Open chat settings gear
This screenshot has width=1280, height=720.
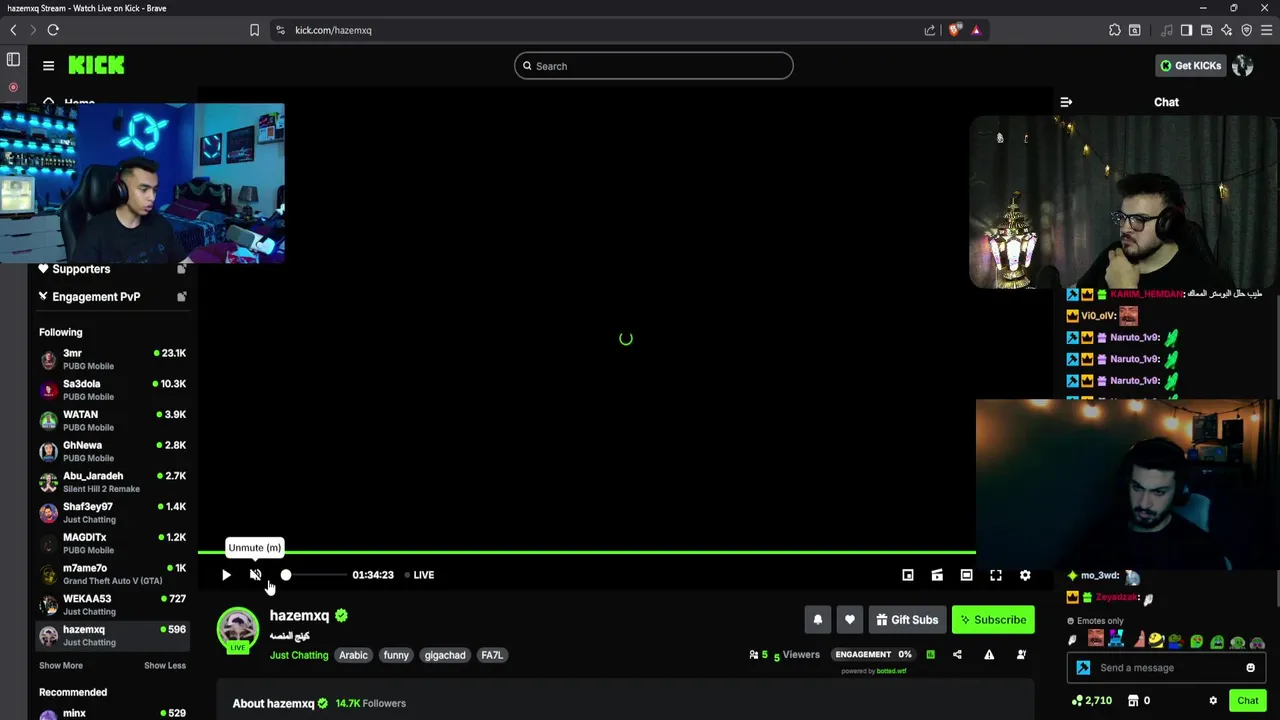click(1213, 701)
